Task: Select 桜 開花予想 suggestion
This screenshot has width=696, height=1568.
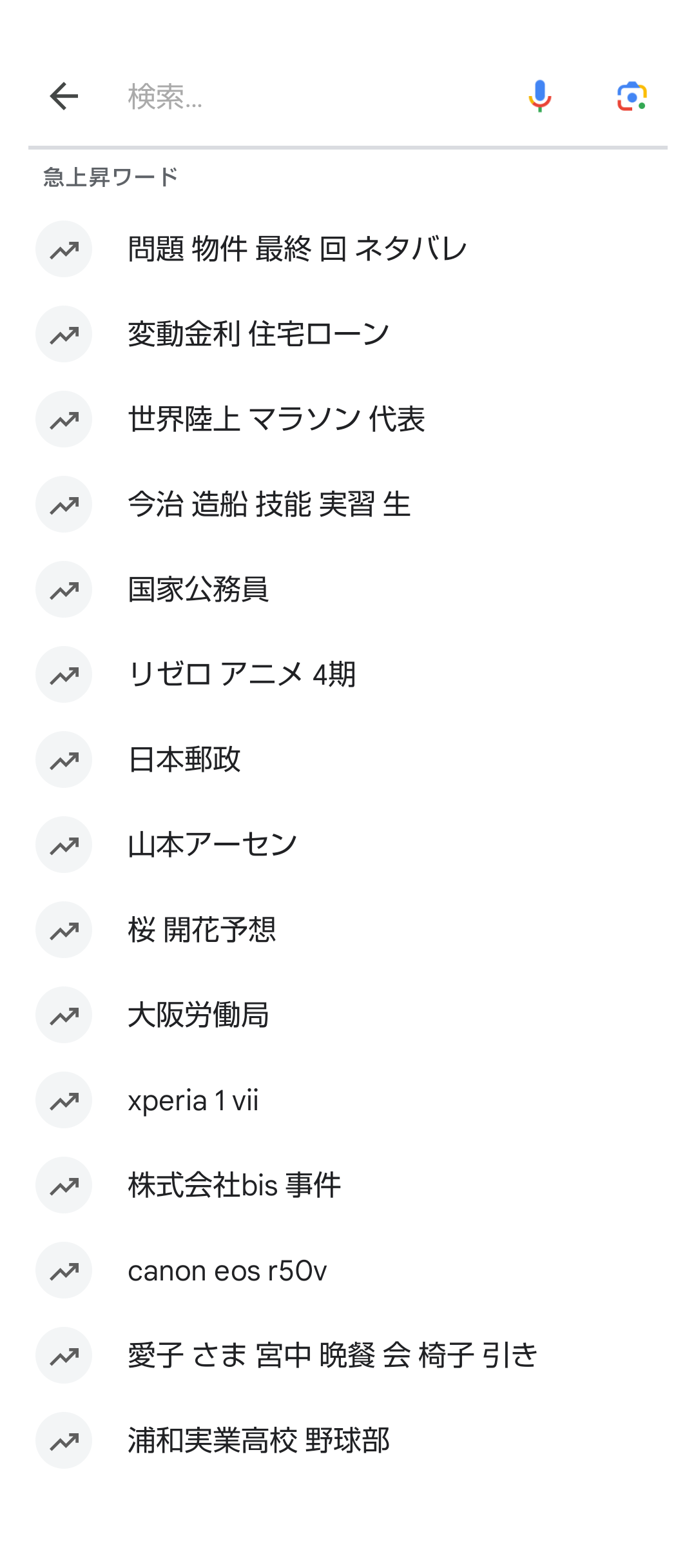Action: 348,930
